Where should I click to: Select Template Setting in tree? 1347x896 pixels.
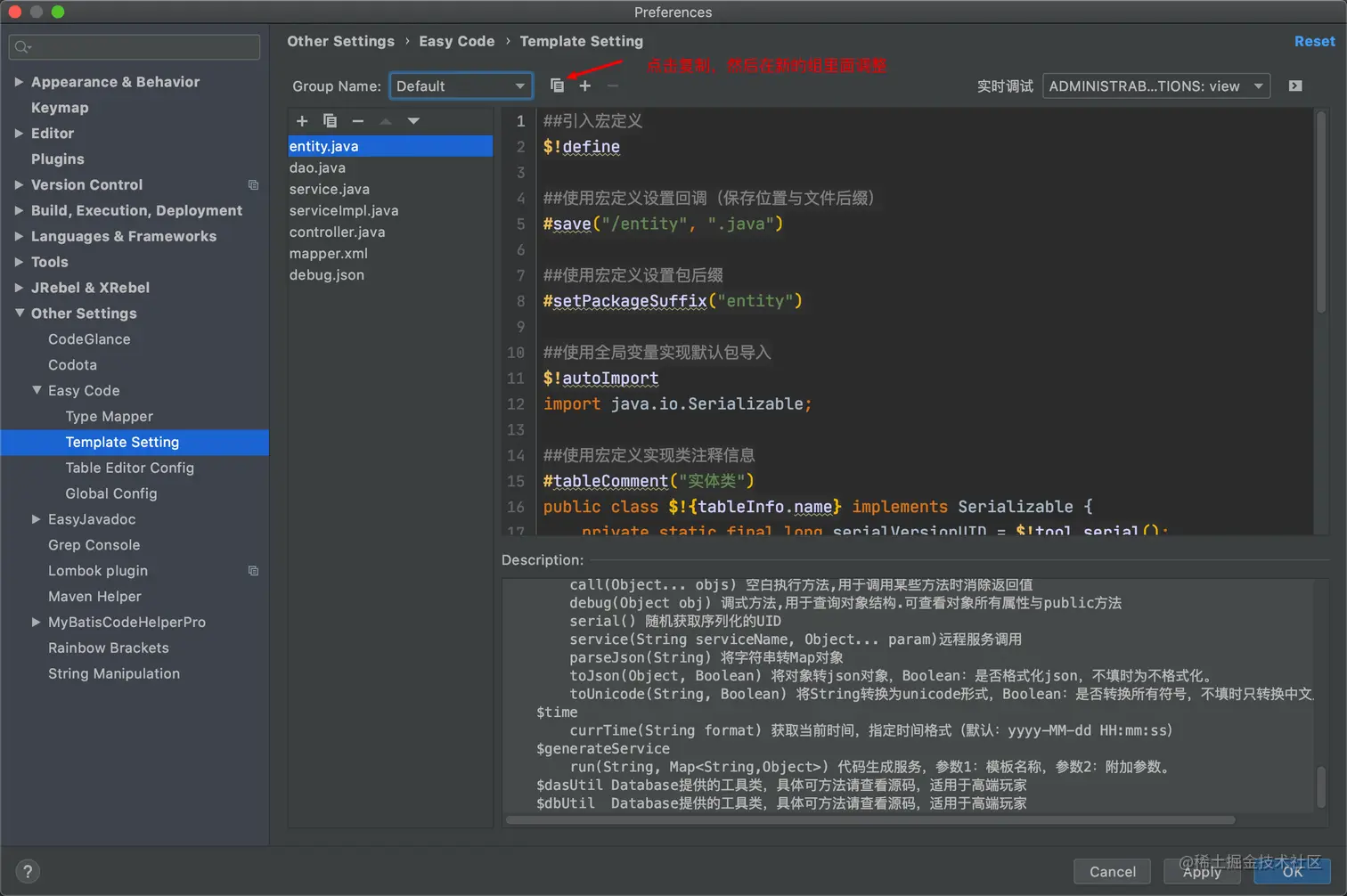(135, 443)
